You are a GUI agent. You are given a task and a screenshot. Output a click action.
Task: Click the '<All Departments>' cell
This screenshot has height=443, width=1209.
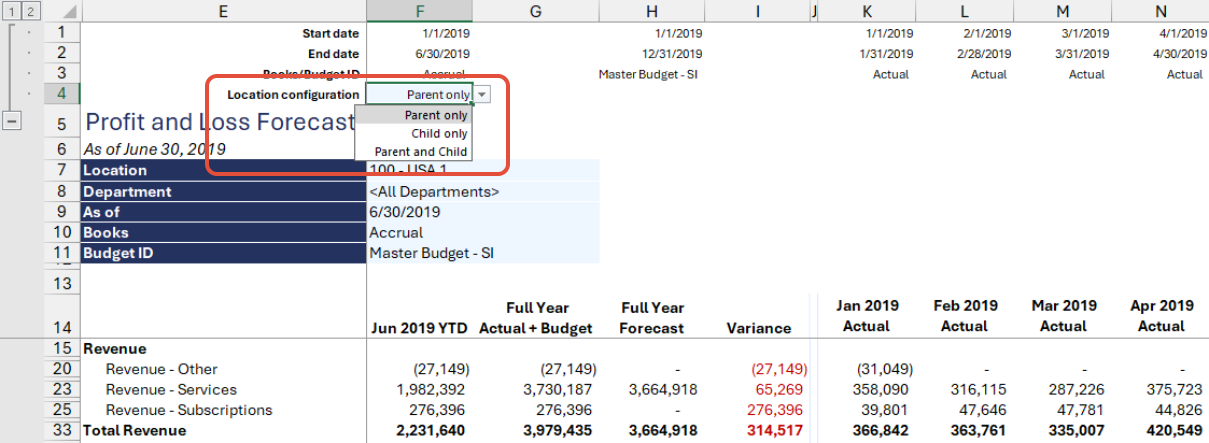[x=484, y=191]
